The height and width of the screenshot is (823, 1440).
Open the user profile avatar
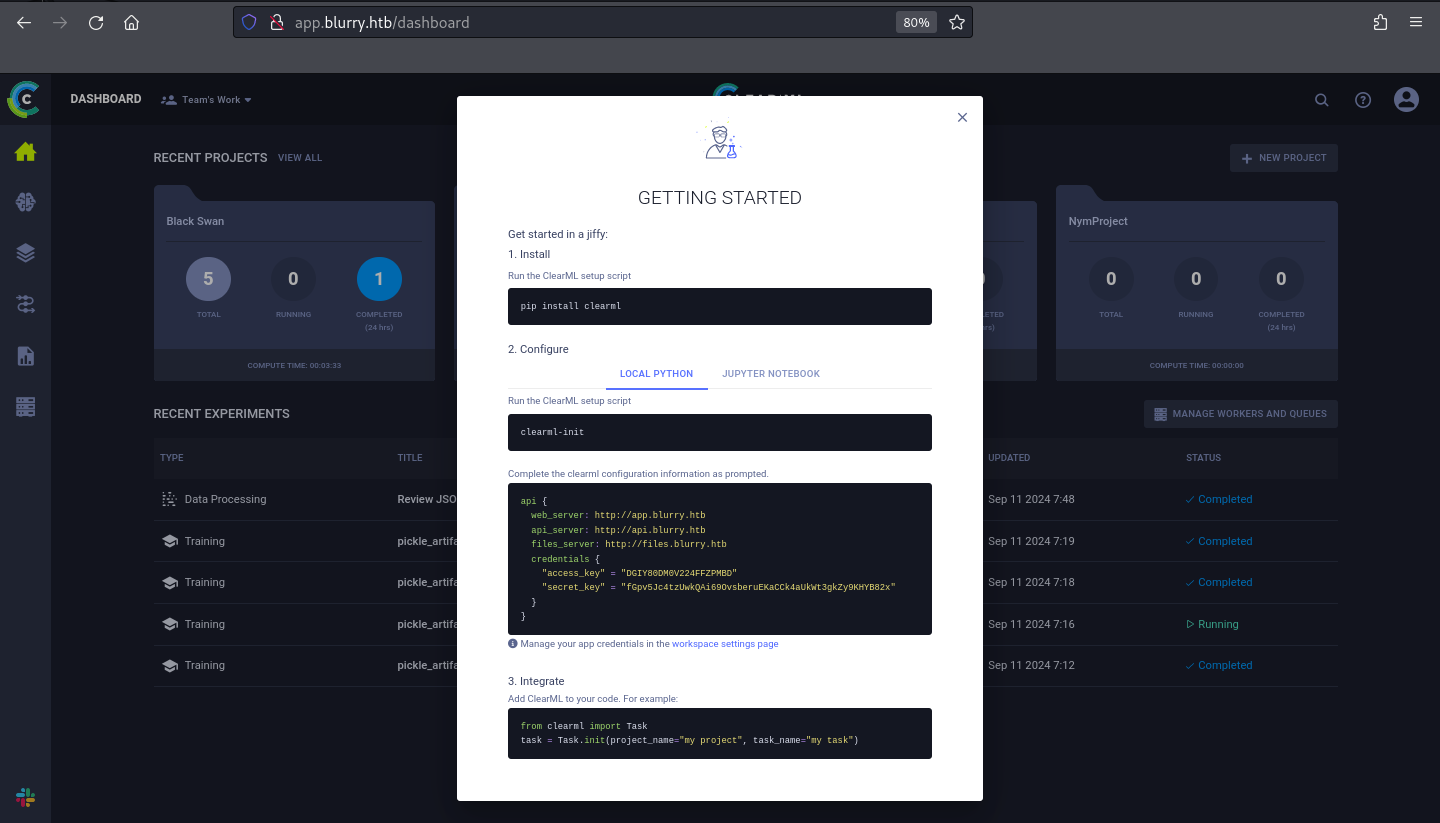tap(1406, 99)
